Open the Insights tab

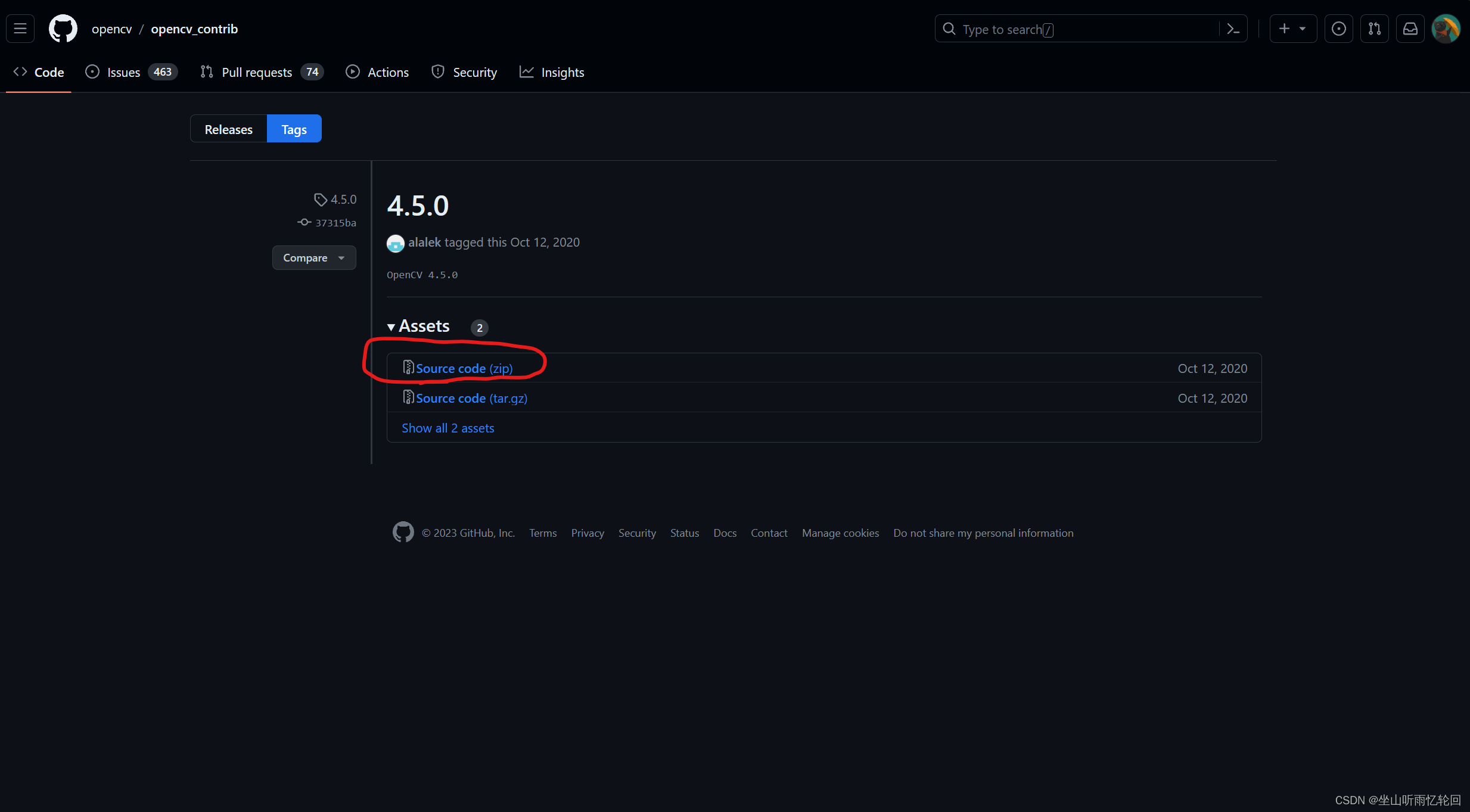click(x=552, y=73)
